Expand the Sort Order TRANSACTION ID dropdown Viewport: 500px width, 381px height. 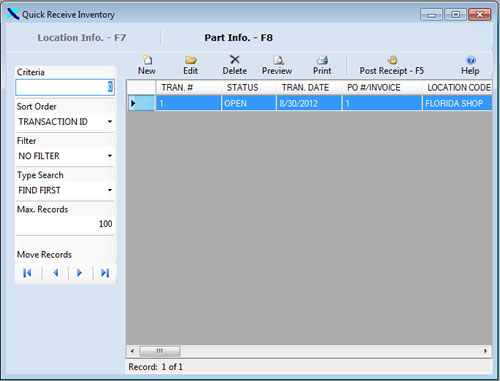(x=110, y=122)
